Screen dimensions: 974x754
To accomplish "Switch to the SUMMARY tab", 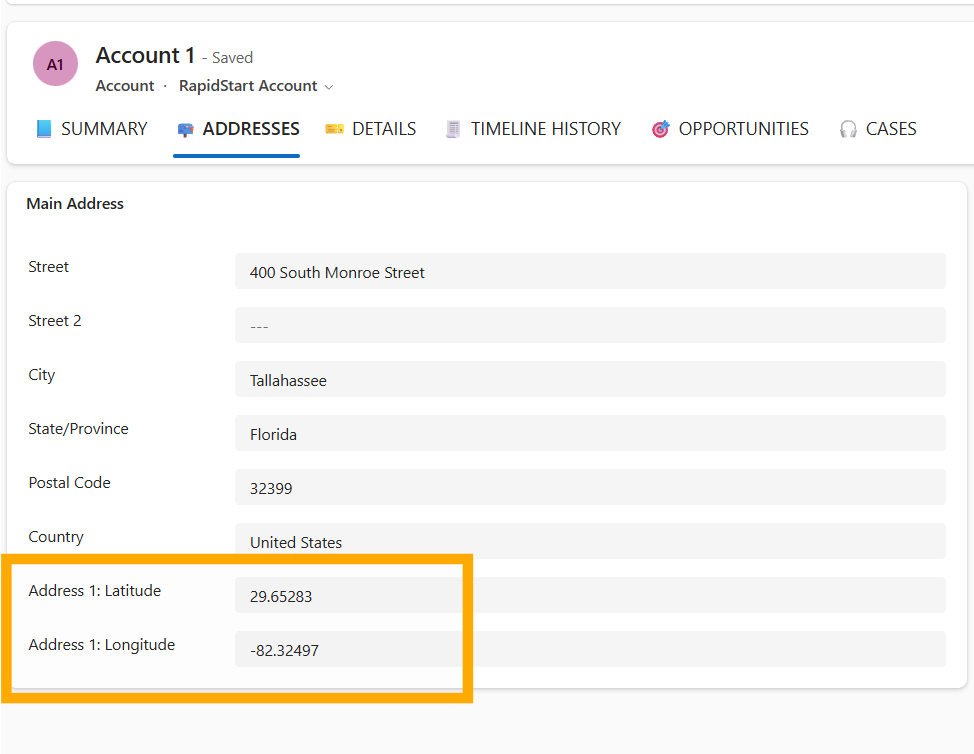I will point(104,129).
